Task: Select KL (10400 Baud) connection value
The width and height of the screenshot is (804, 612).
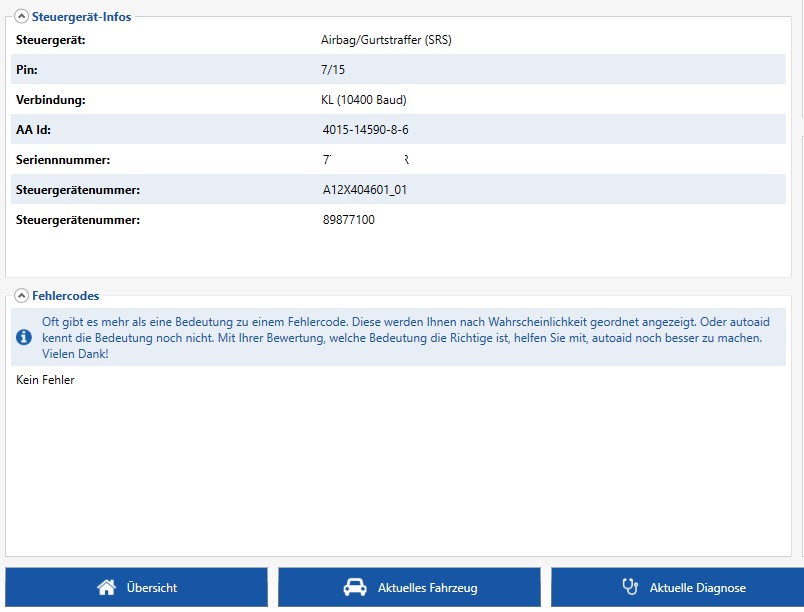Action: [364, 100]
